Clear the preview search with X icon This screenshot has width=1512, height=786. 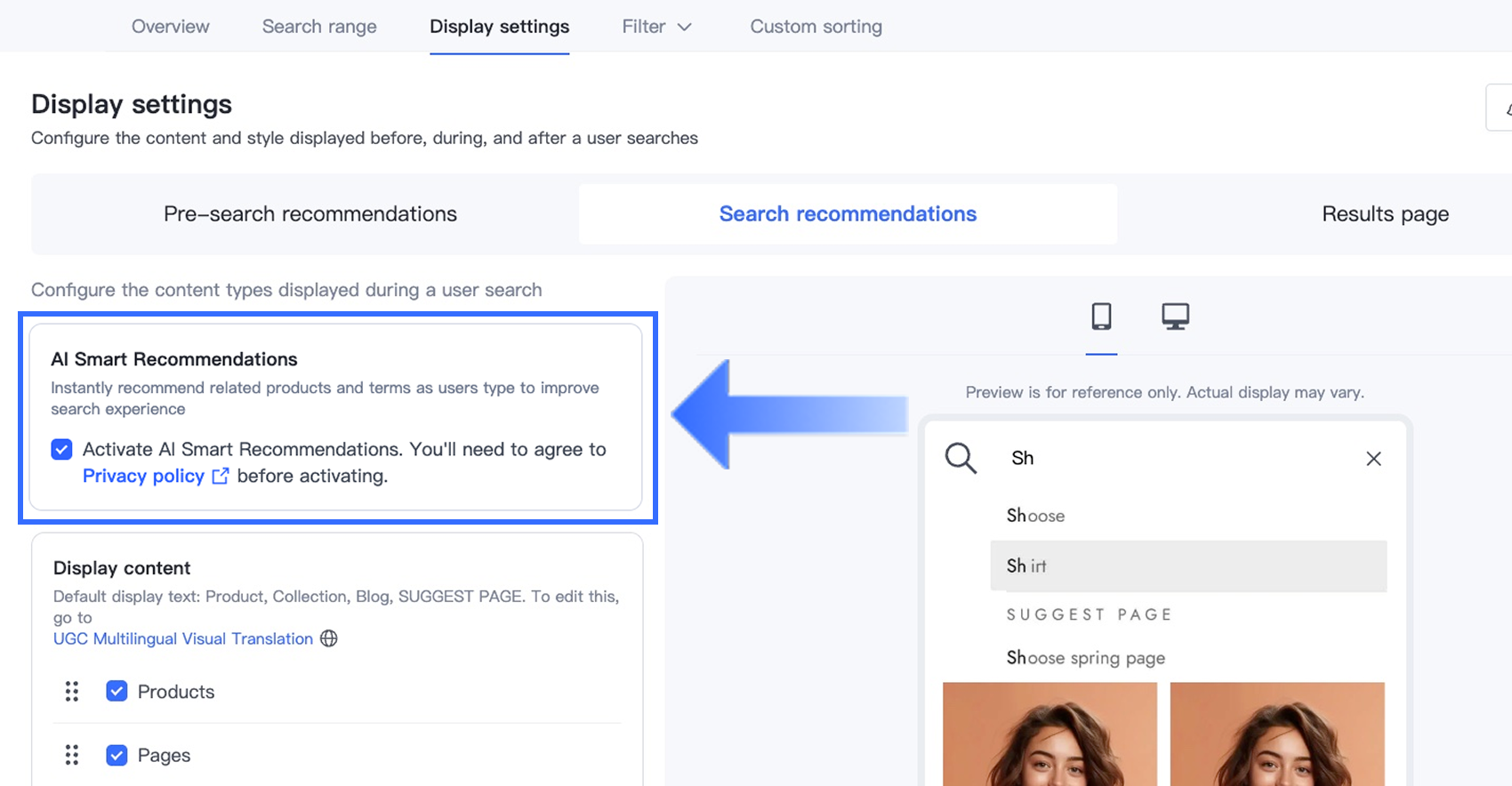[x=1373, y=459]
